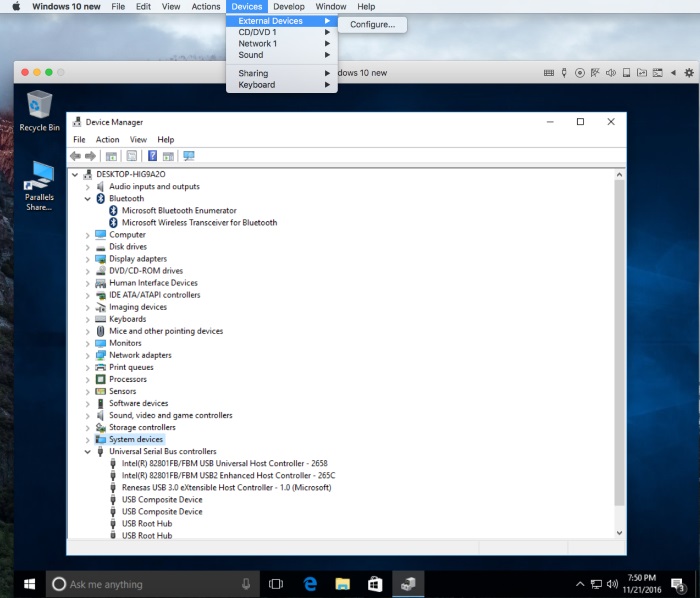Expand the Keyboards category

coord(88,320)
